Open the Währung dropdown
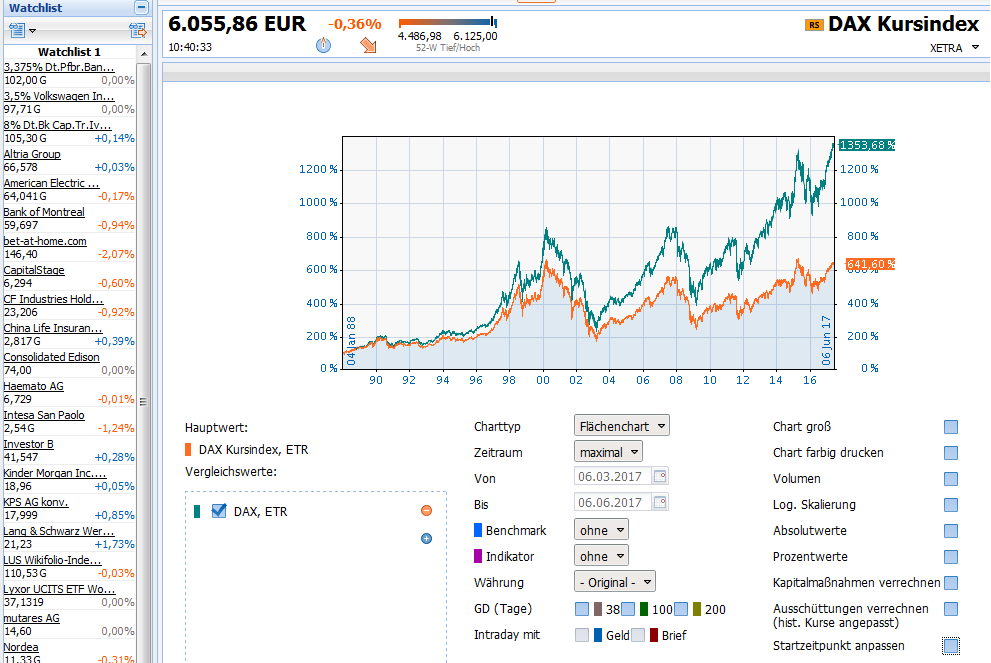The height and width of the screenshot is (663, 991). tap(615, 582)
